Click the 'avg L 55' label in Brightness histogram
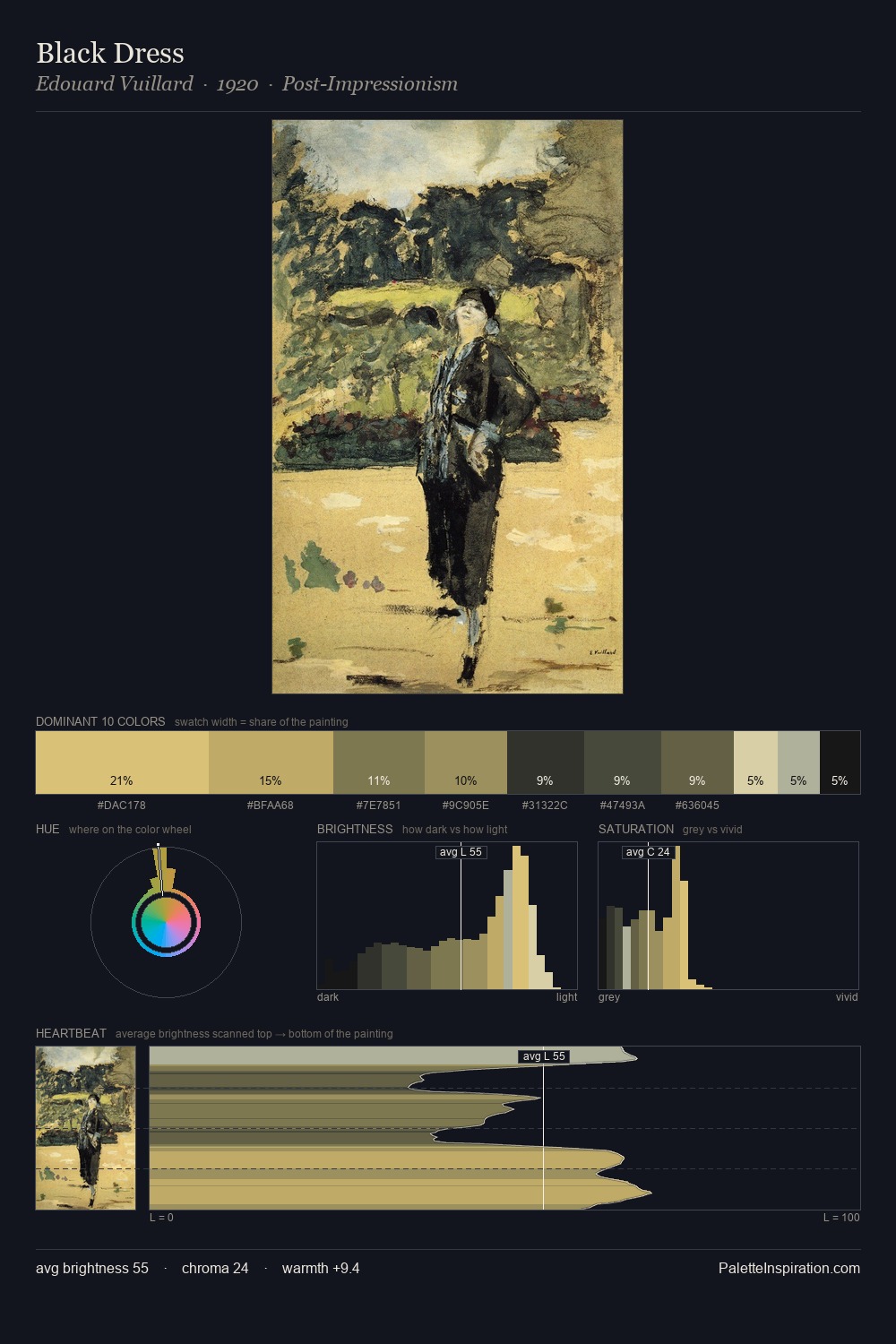This screenshot has width=896, height=1344. point(461,852)
